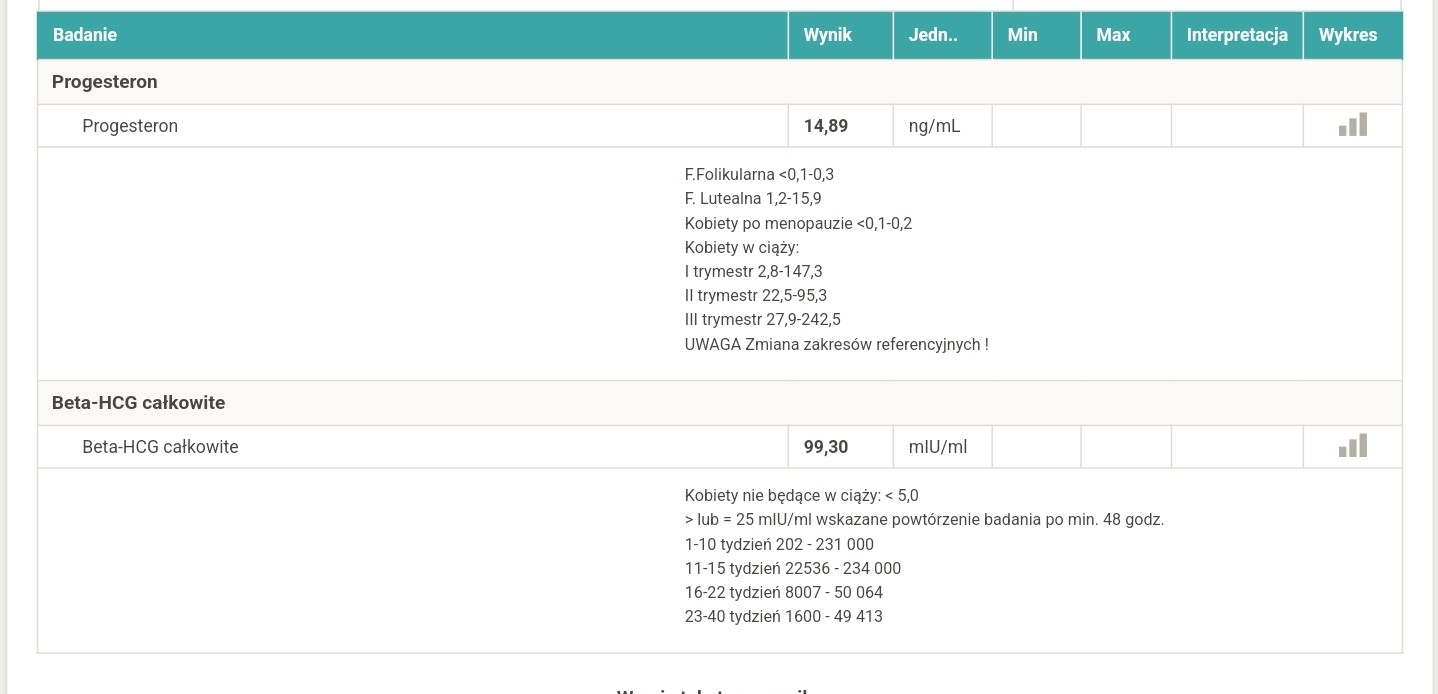Click the Beta-HCG result value 99,30
This screenshot has height=694, width=1438.
click(x=825, y=447)
